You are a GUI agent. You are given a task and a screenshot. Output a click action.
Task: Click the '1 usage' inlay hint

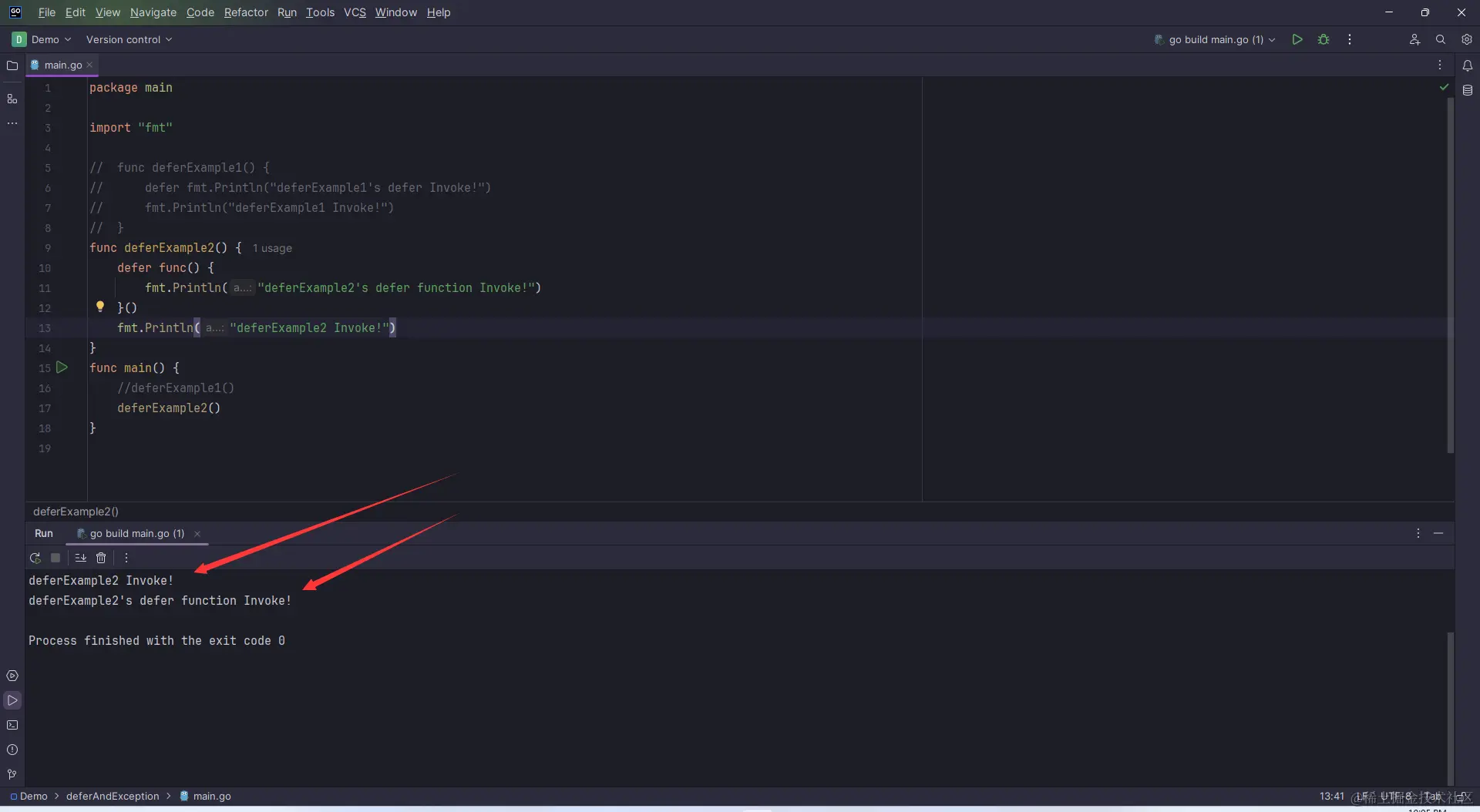(x=272, y=248)
